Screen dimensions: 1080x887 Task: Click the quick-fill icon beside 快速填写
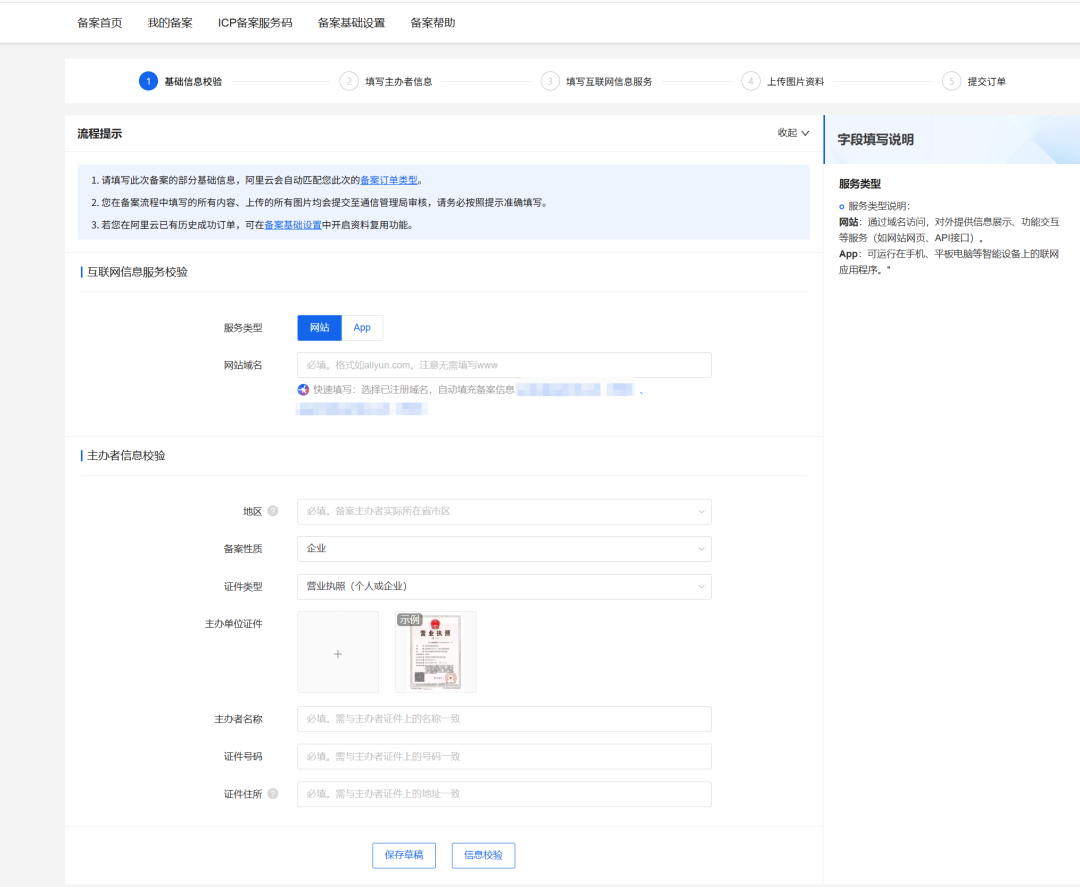pyautogui.click(x=303, y=390)
